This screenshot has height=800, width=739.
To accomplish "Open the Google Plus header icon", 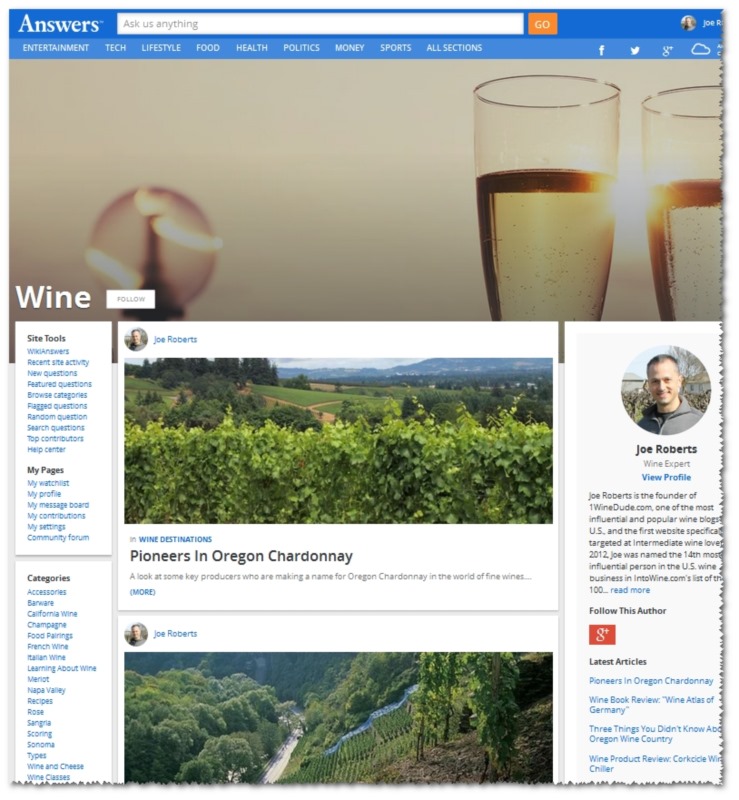I will coord(667,50).
